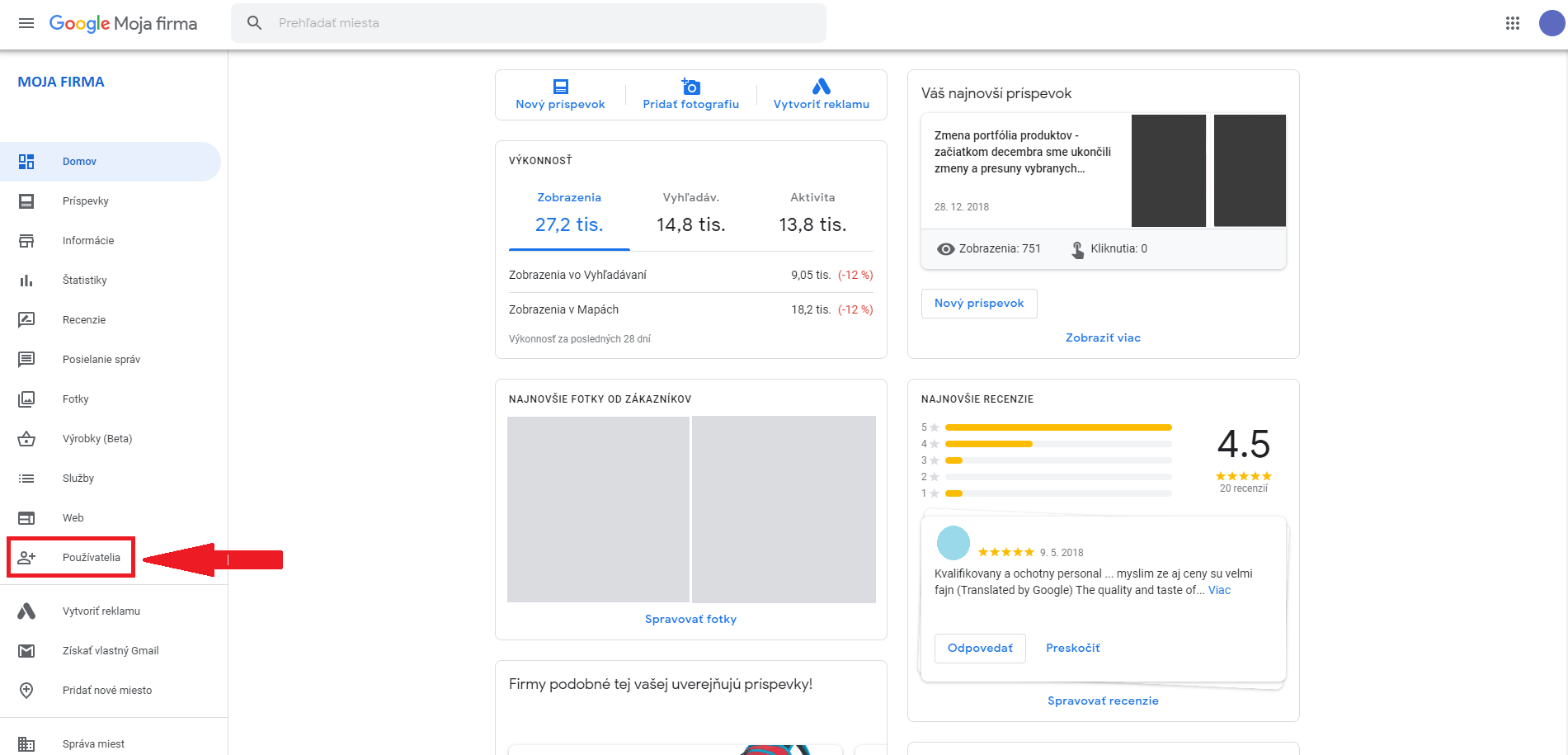Open the second customer photo thumbnail
Screen dimensions: 1568x755
coord(784,509)
